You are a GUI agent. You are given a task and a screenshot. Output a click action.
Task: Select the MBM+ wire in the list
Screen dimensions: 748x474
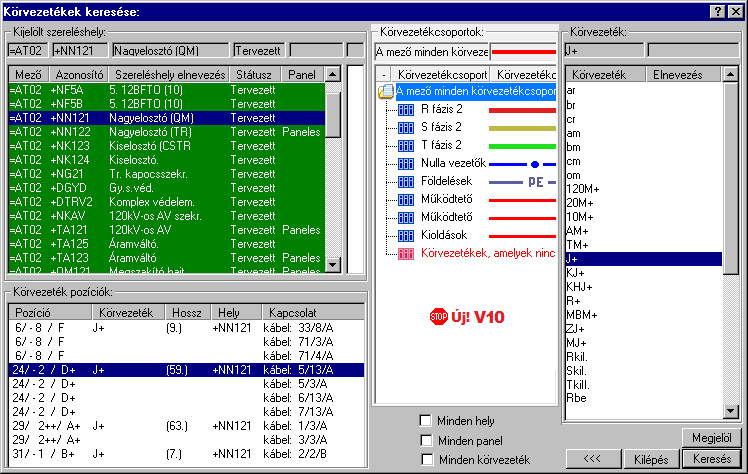(644, 315)
